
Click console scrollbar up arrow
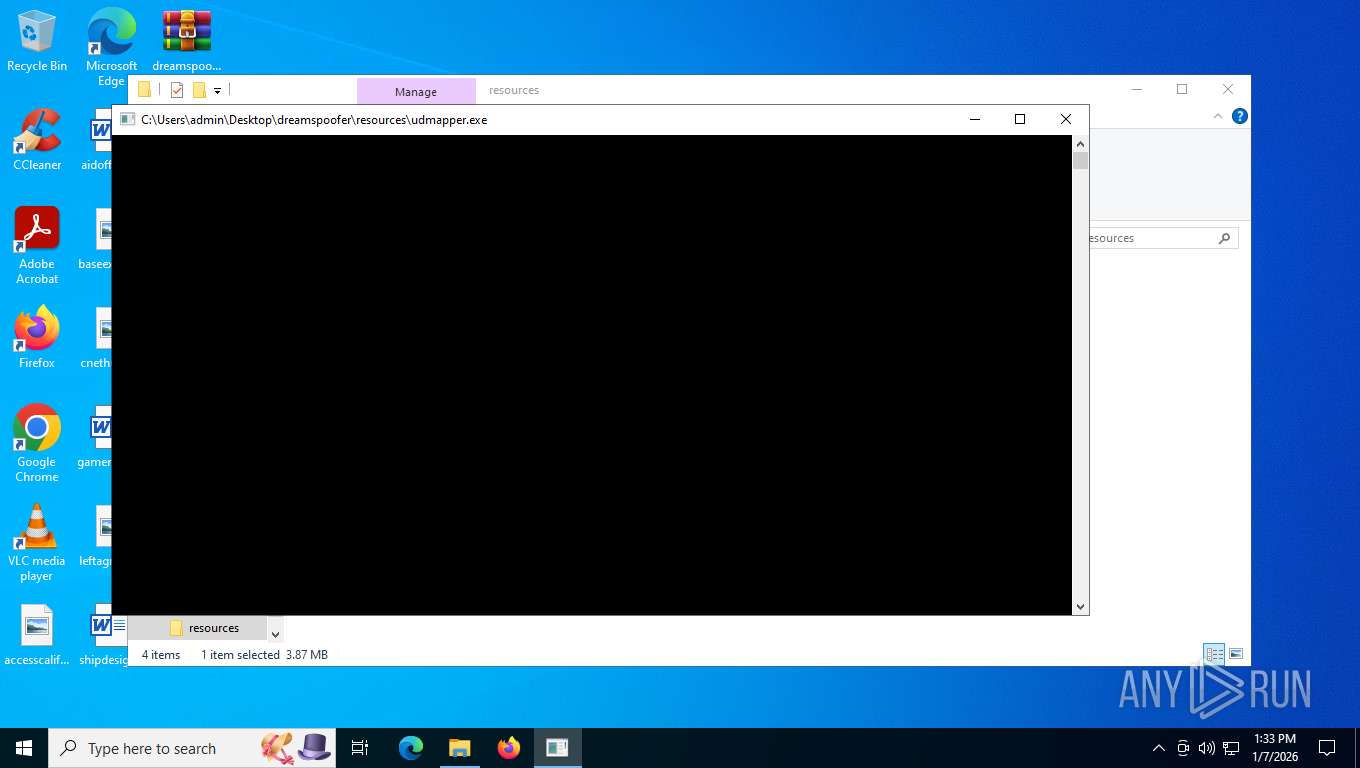[x=1080, y=143]
